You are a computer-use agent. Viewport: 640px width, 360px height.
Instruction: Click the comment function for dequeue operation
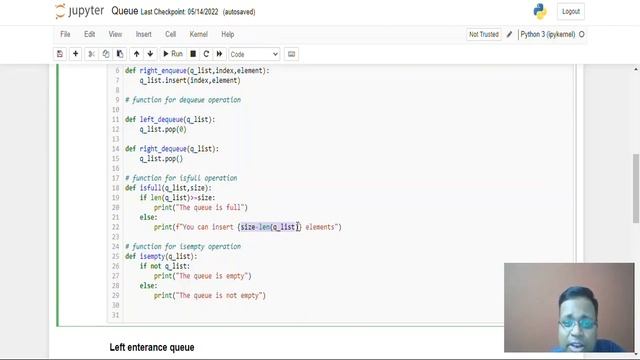point(183,100)
